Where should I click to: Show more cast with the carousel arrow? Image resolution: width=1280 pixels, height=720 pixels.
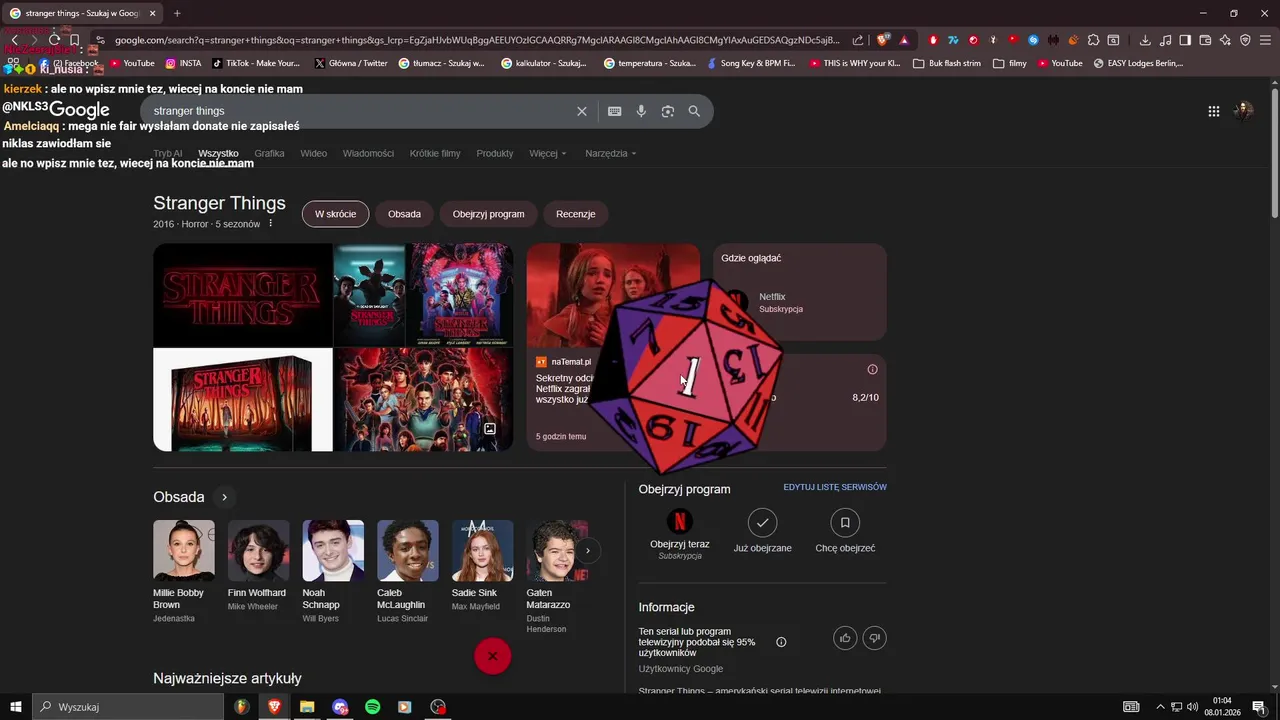click(588, 550)
